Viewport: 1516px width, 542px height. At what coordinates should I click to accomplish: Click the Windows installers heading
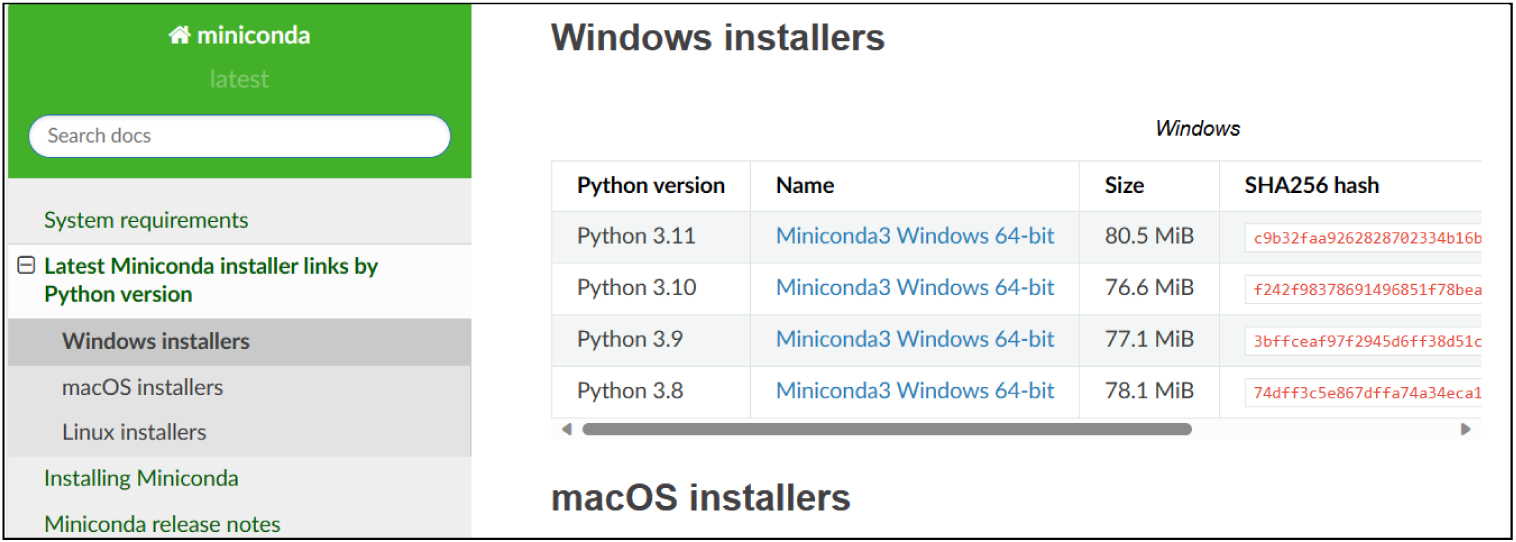pos(718,37)
